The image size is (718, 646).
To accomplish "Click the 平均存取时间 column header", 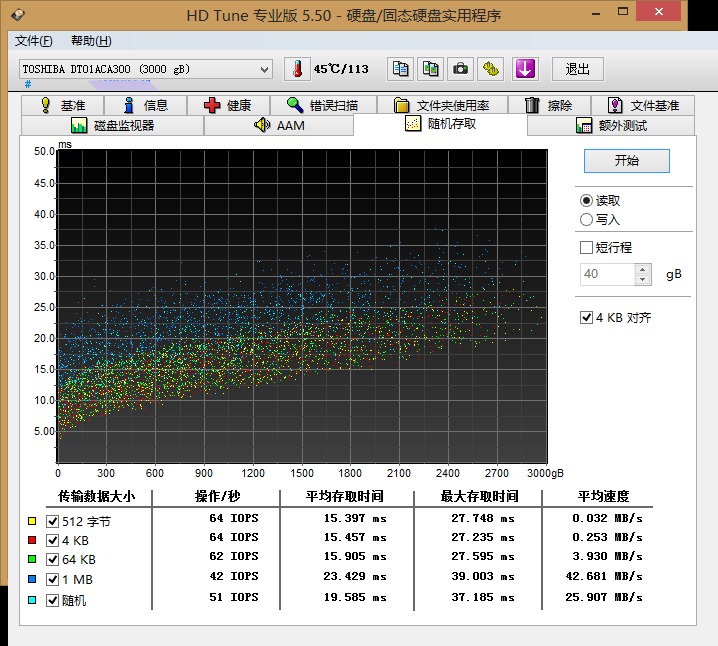I will [x=344, y=496].
